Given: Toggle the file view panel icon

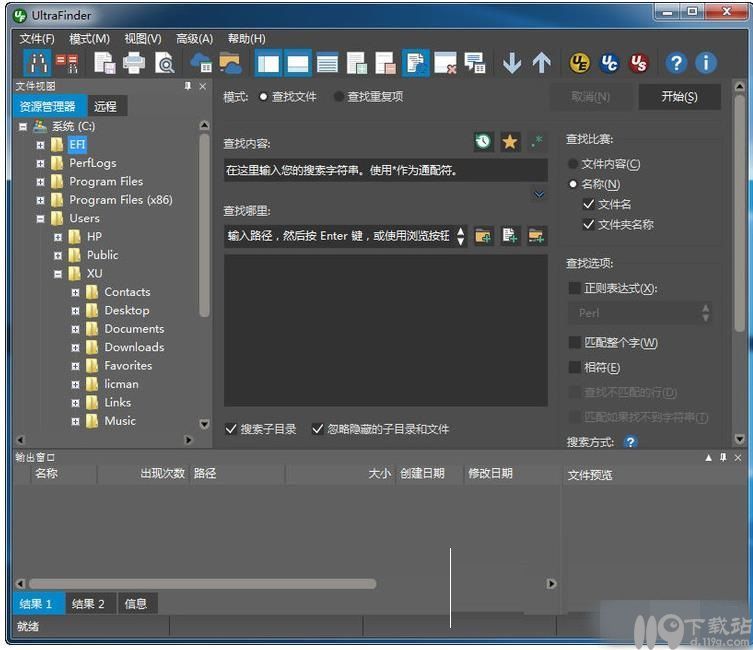Looking at the screenshot, I should [268, 63].
